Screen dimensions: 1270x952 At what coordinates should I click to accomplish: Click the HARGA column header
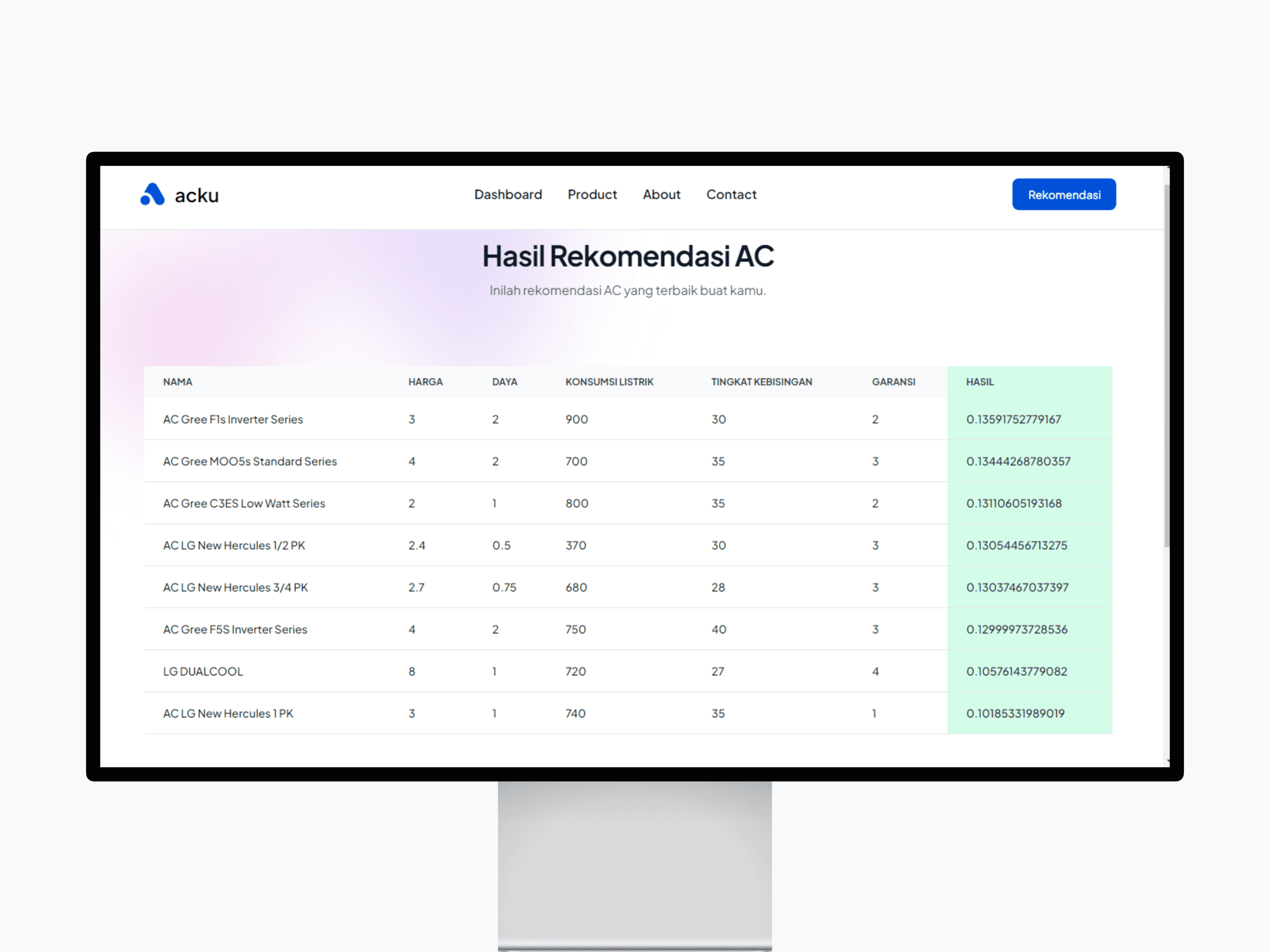click(425, 382)
